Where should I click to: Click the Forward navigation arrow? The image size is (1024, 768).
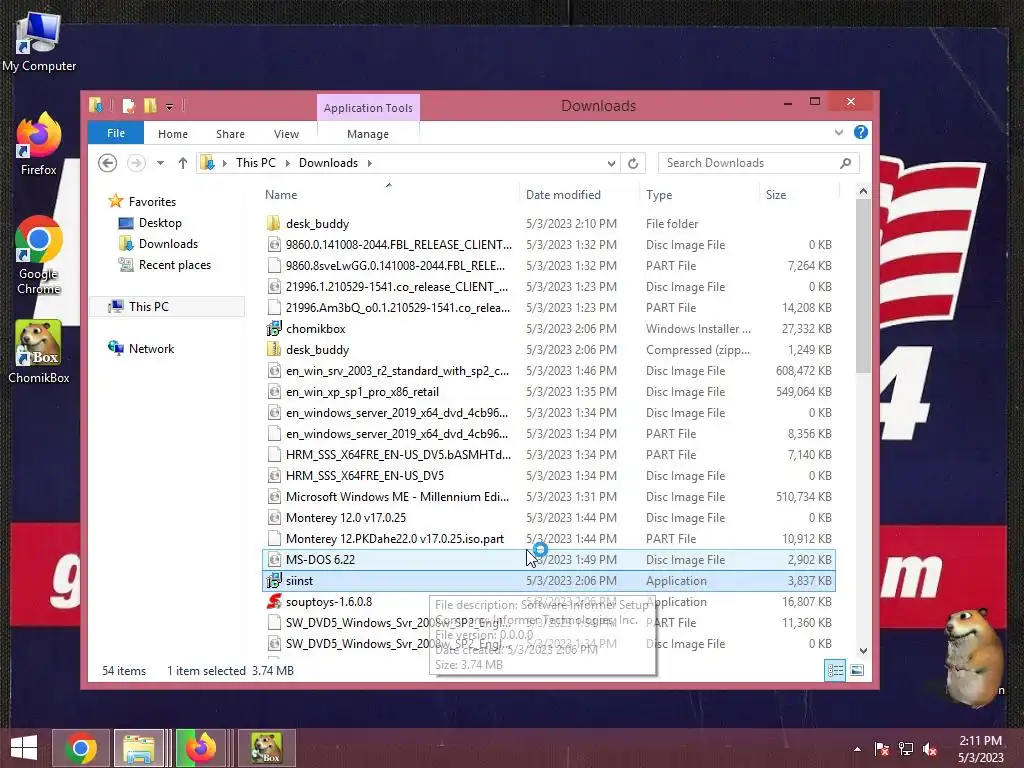(136, 163)
